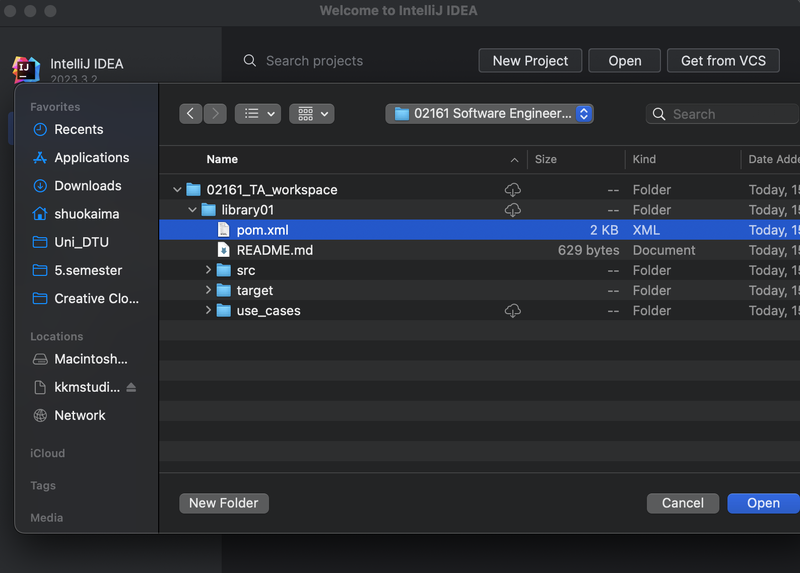Select Applications in sidebar

92,158
